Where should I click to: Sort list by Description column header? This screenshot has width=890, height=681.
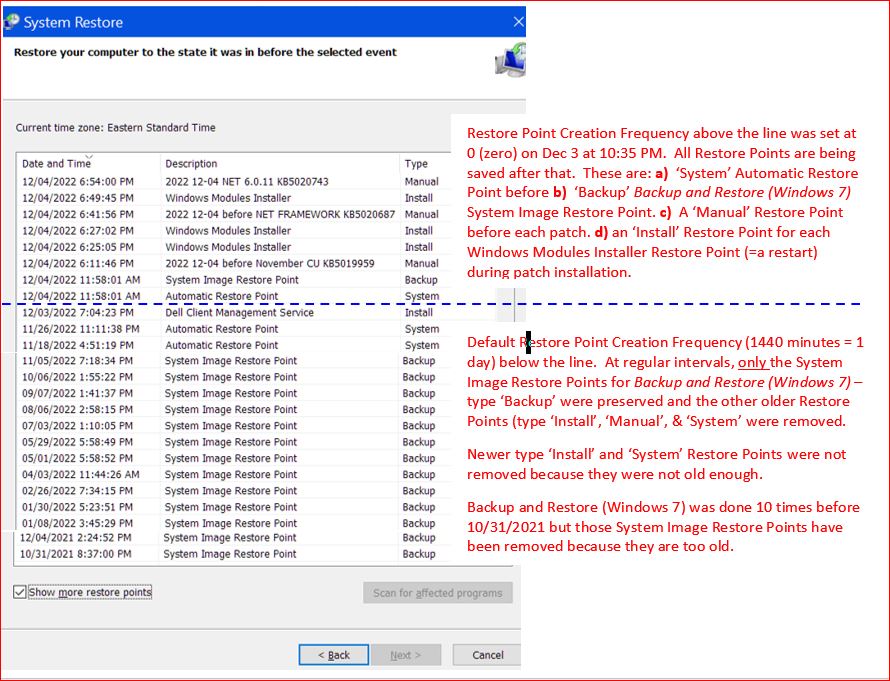[x=191, y=164]
